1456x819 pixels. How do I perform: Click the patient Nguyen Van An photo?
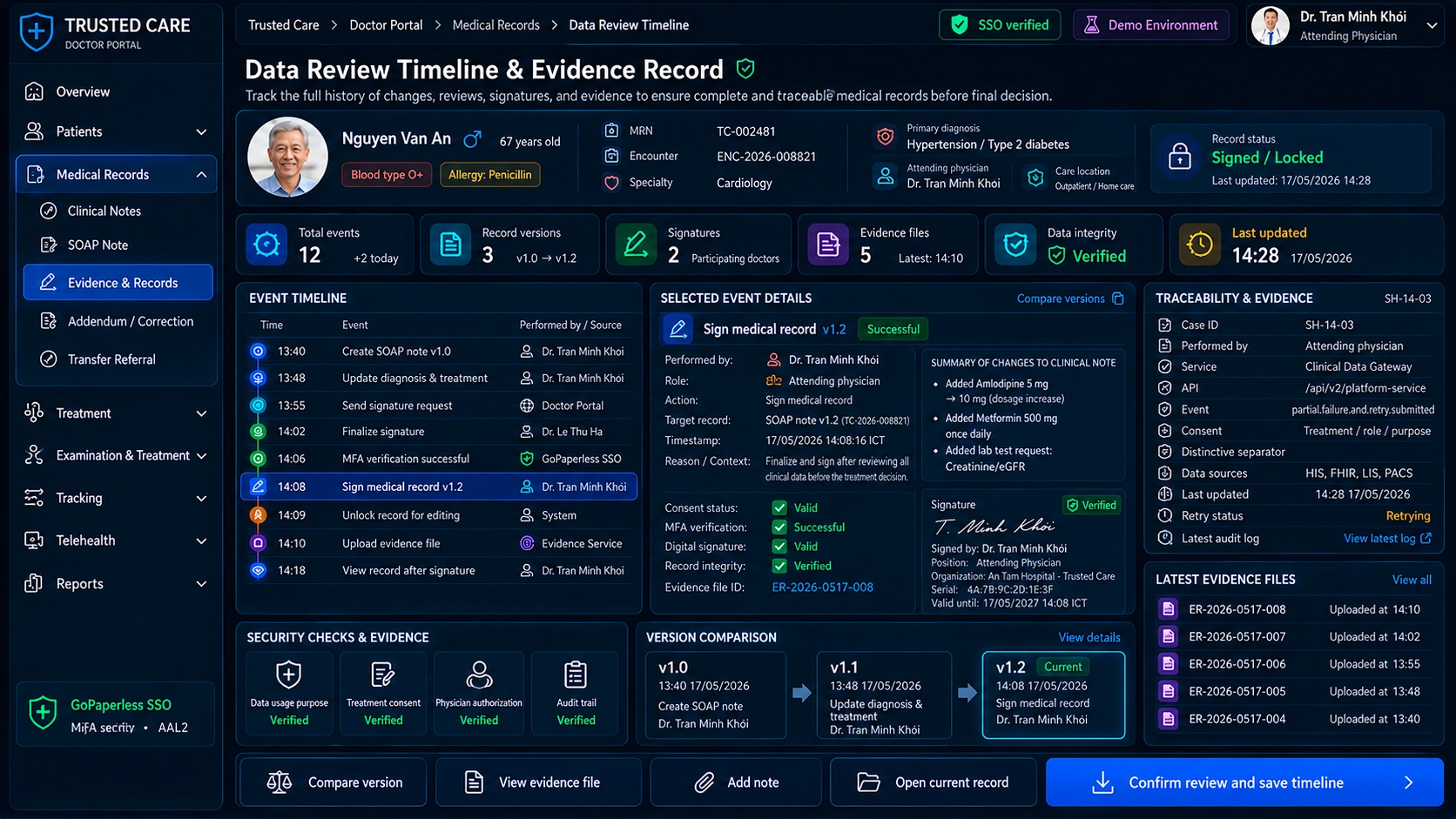(x=288, y=157)
